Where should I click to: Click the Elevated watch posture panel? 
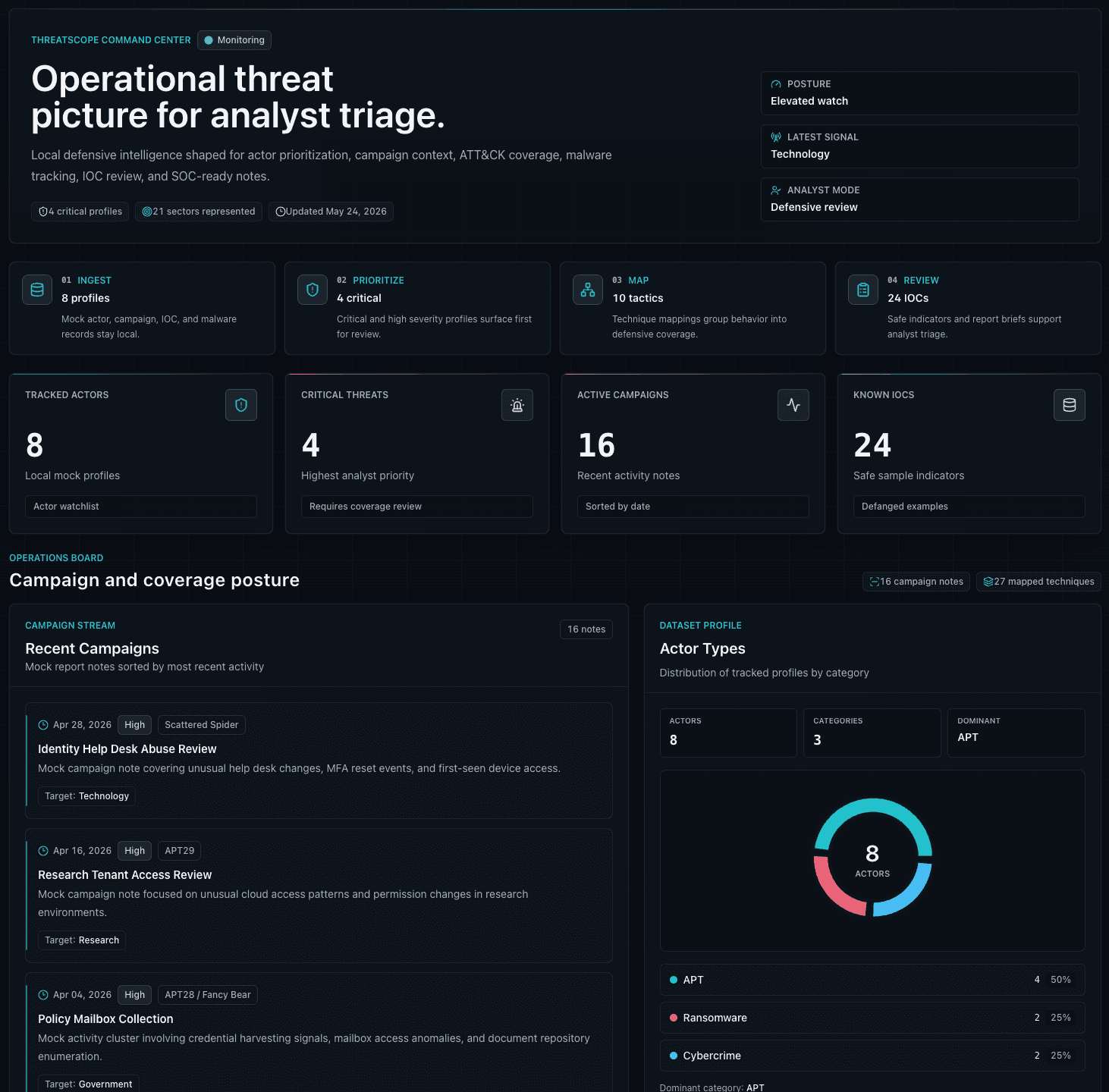click(x=919, y=93)
